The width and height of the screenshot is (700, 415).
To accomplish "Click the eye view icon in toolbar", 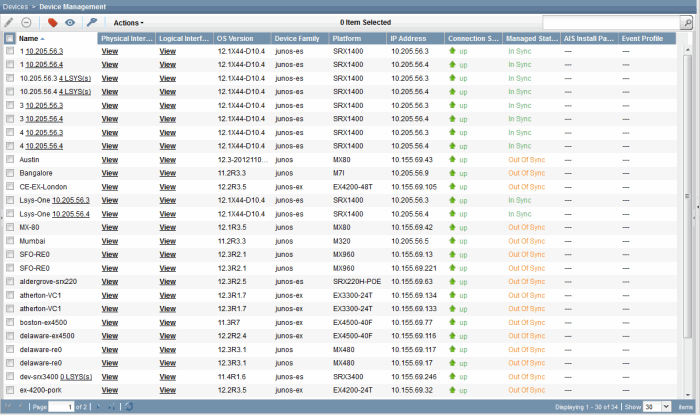I will (70, 22).
